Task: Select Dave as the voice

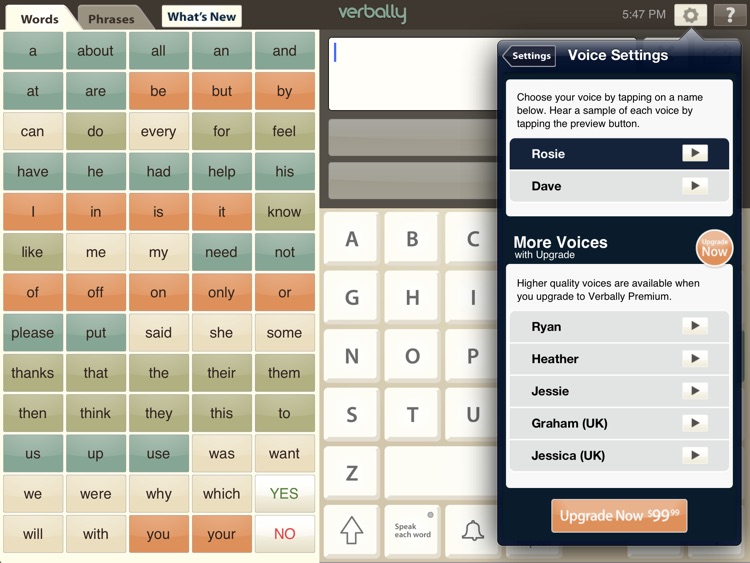Action: click(619, 186)
